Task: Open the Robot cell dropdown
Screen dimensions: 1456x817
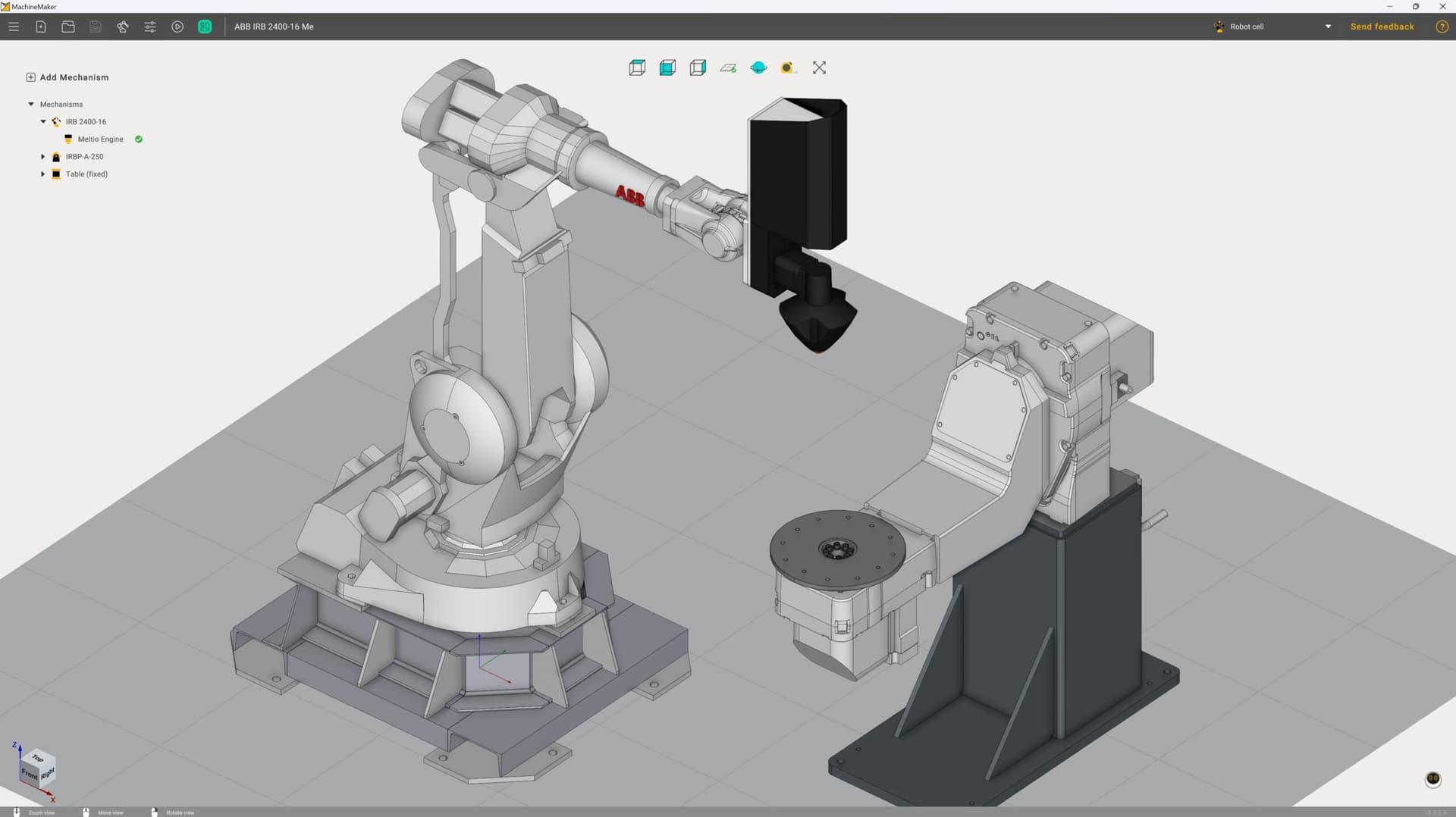Action: point(1328,27)
